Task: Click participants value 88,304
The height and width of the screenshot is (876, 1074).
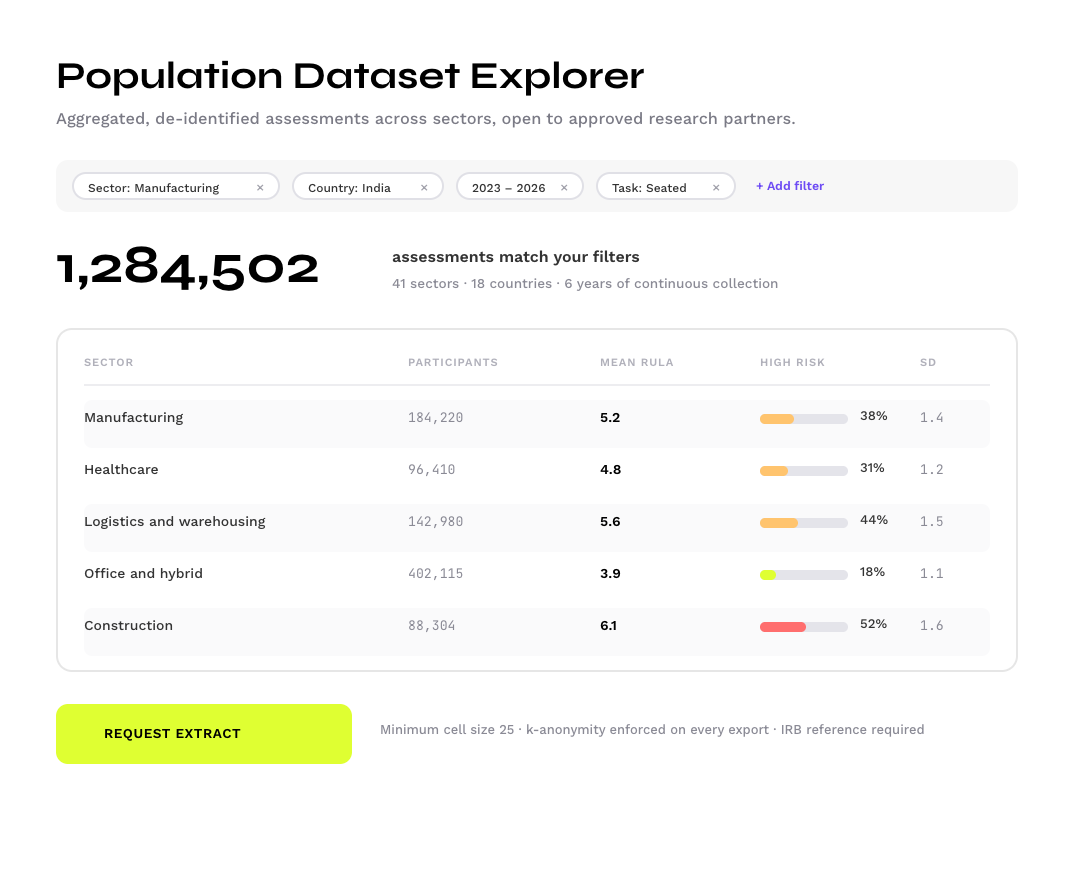Action: click(x=432, y=626)
